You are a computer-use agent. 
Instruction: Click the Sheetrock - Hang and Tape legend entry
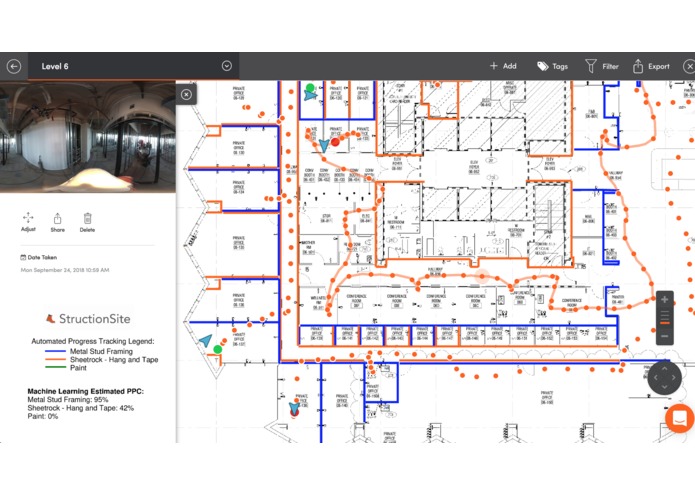pyautogui.click(x=102, y=359)
